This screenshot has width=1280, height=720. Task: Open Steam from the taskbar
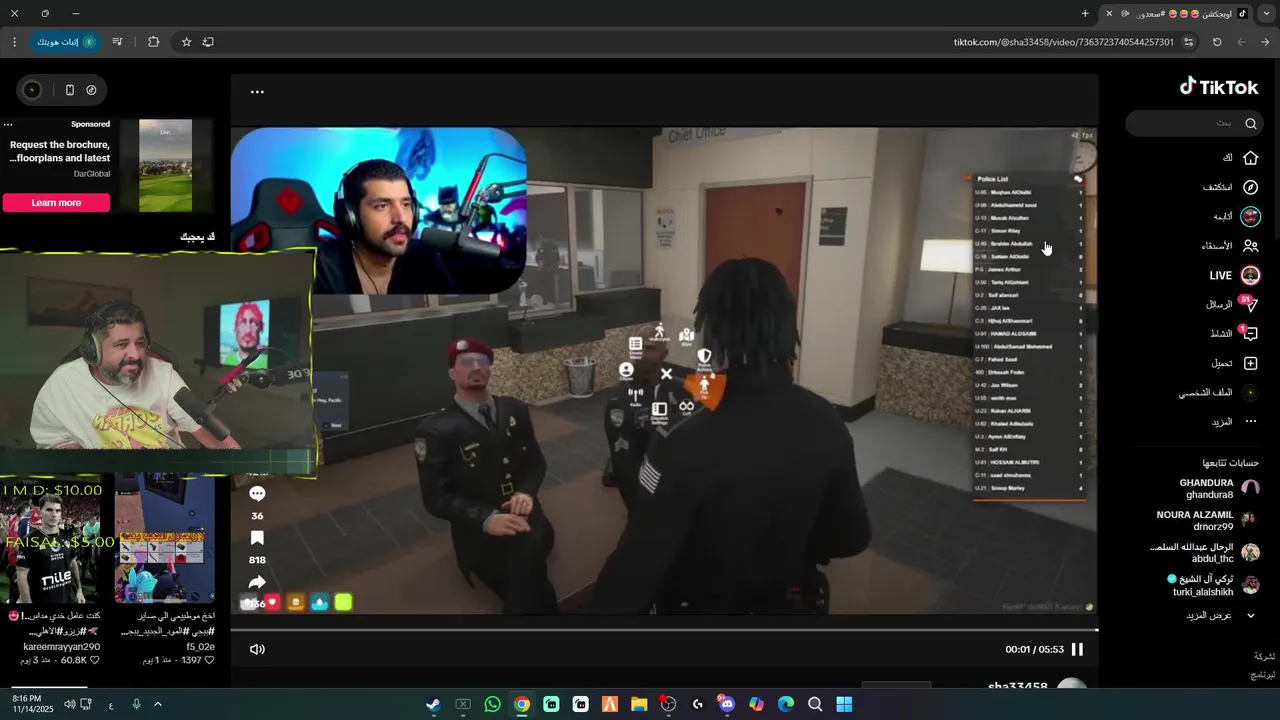coord(433,704)
